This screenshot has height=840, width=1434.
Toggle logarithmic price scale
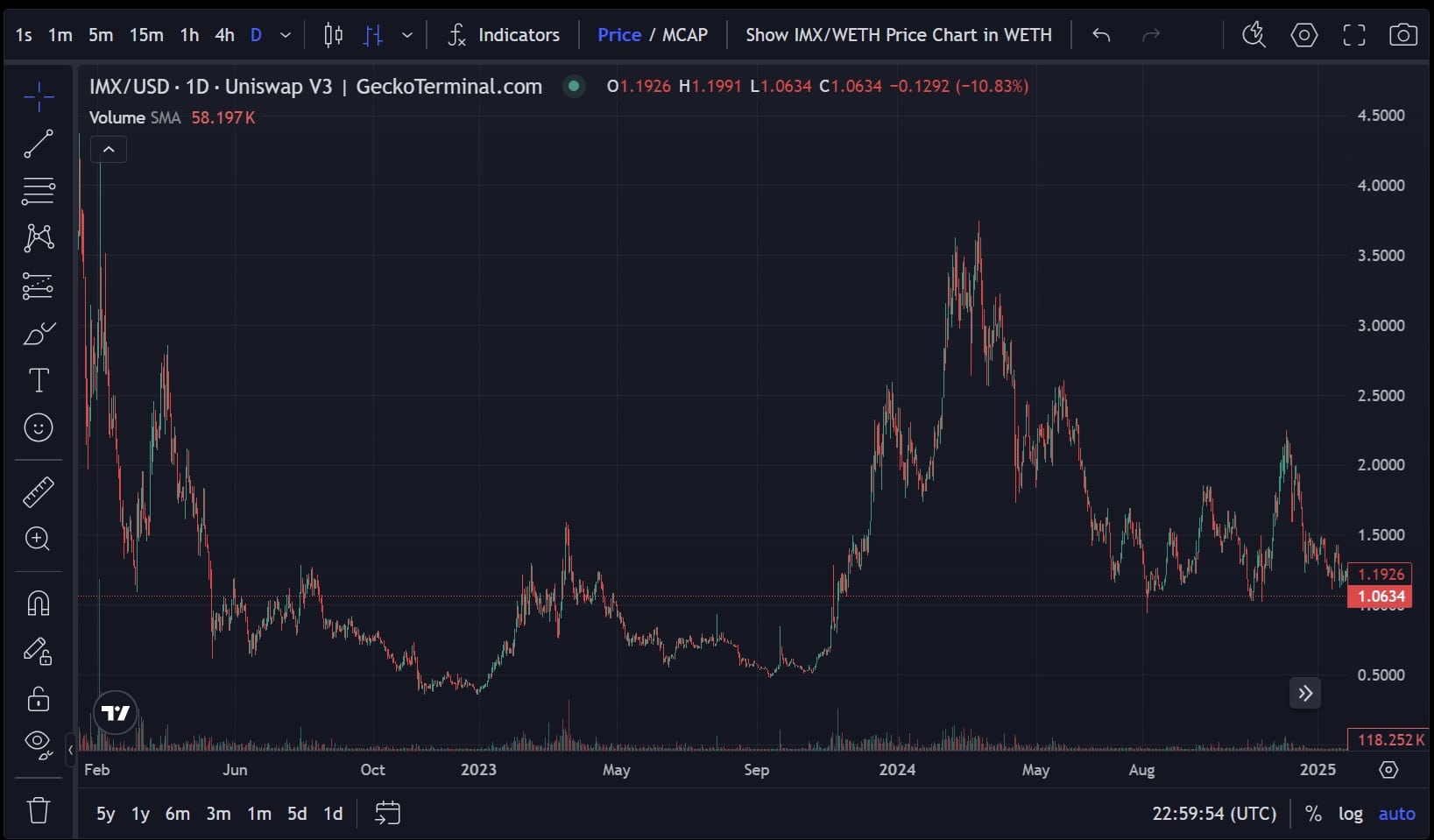[1350, 813]
